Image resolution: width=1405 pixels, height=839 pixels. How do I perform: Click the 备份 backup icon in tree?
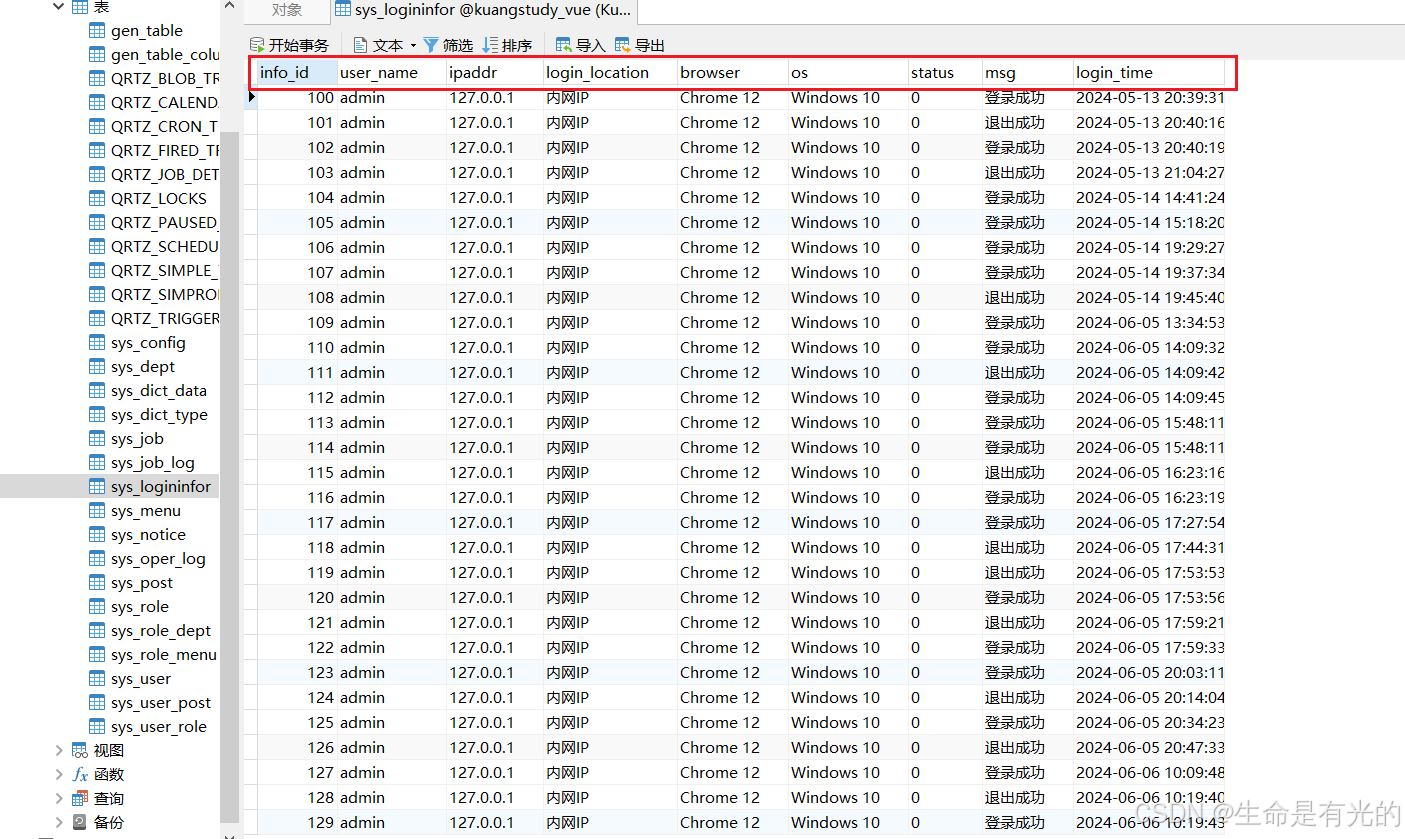click(80, 823)
